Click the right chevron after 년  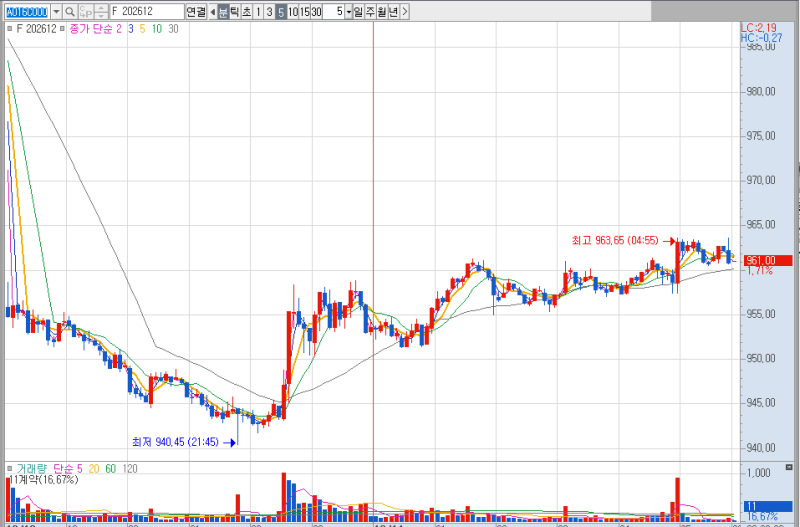[x=405, y=11]
